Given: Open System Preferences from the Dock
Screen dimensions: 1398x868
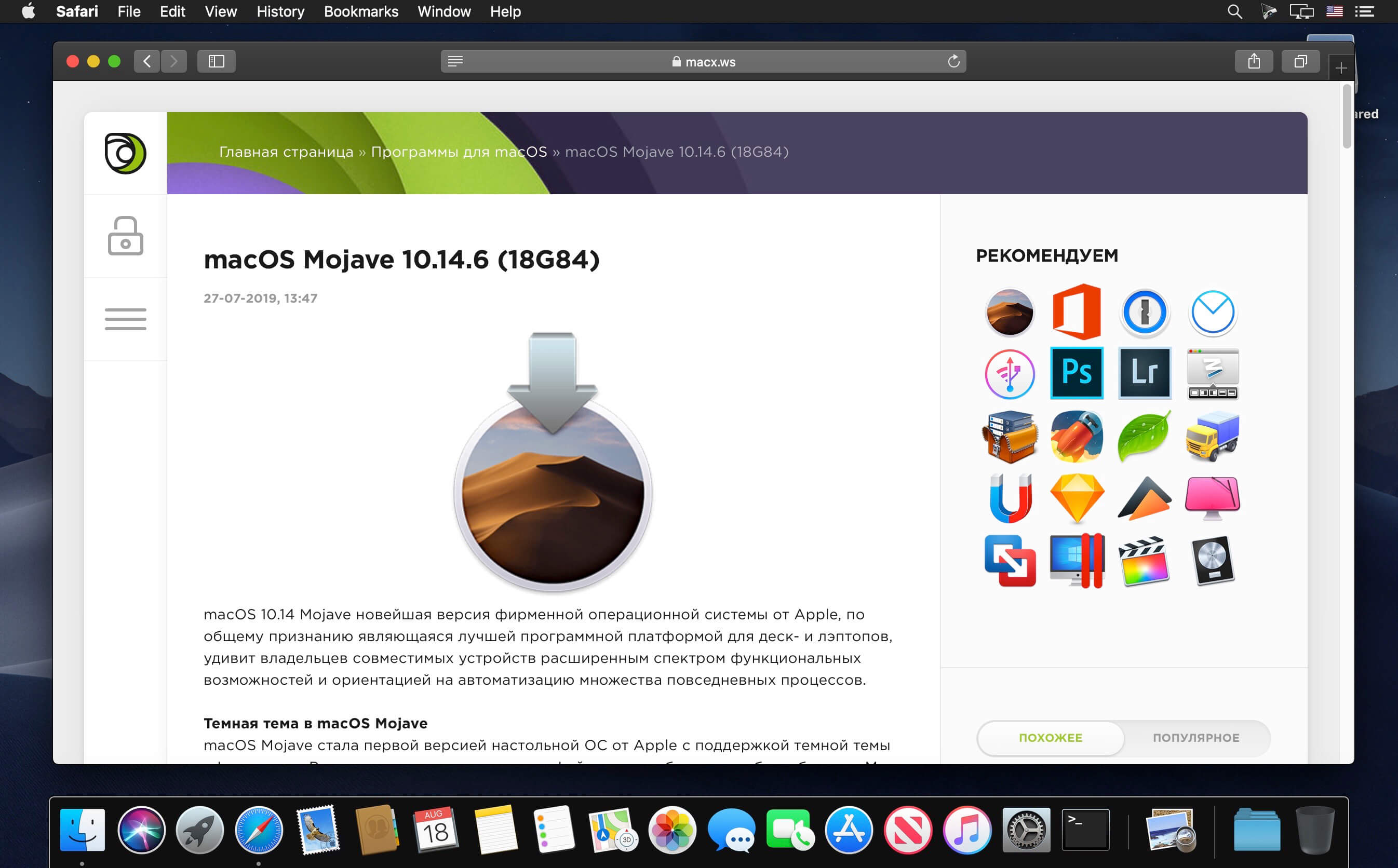Looking at the screenshot, I should [1027, 830].
